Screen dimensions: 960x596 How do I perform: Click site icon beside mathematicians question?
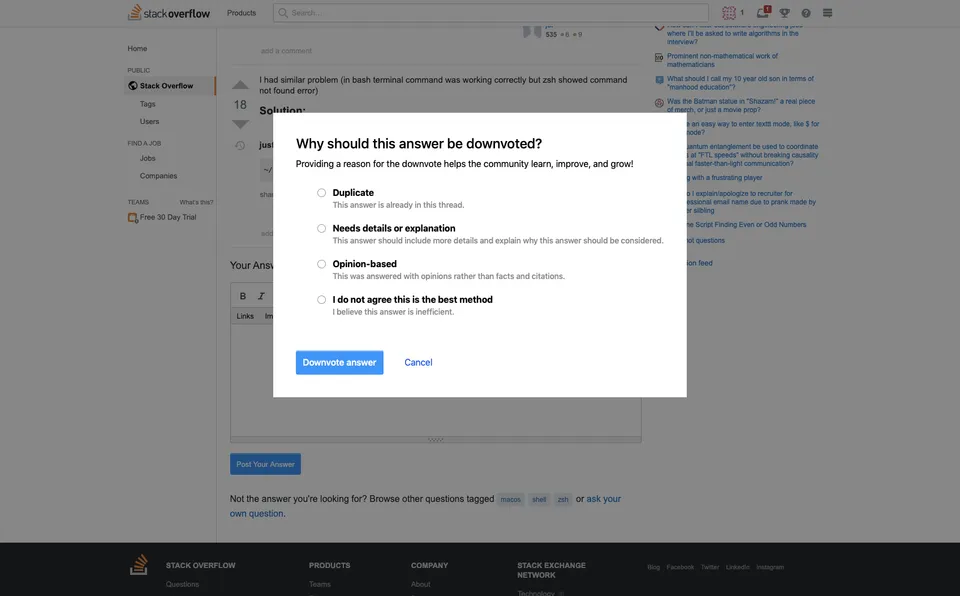659,58
